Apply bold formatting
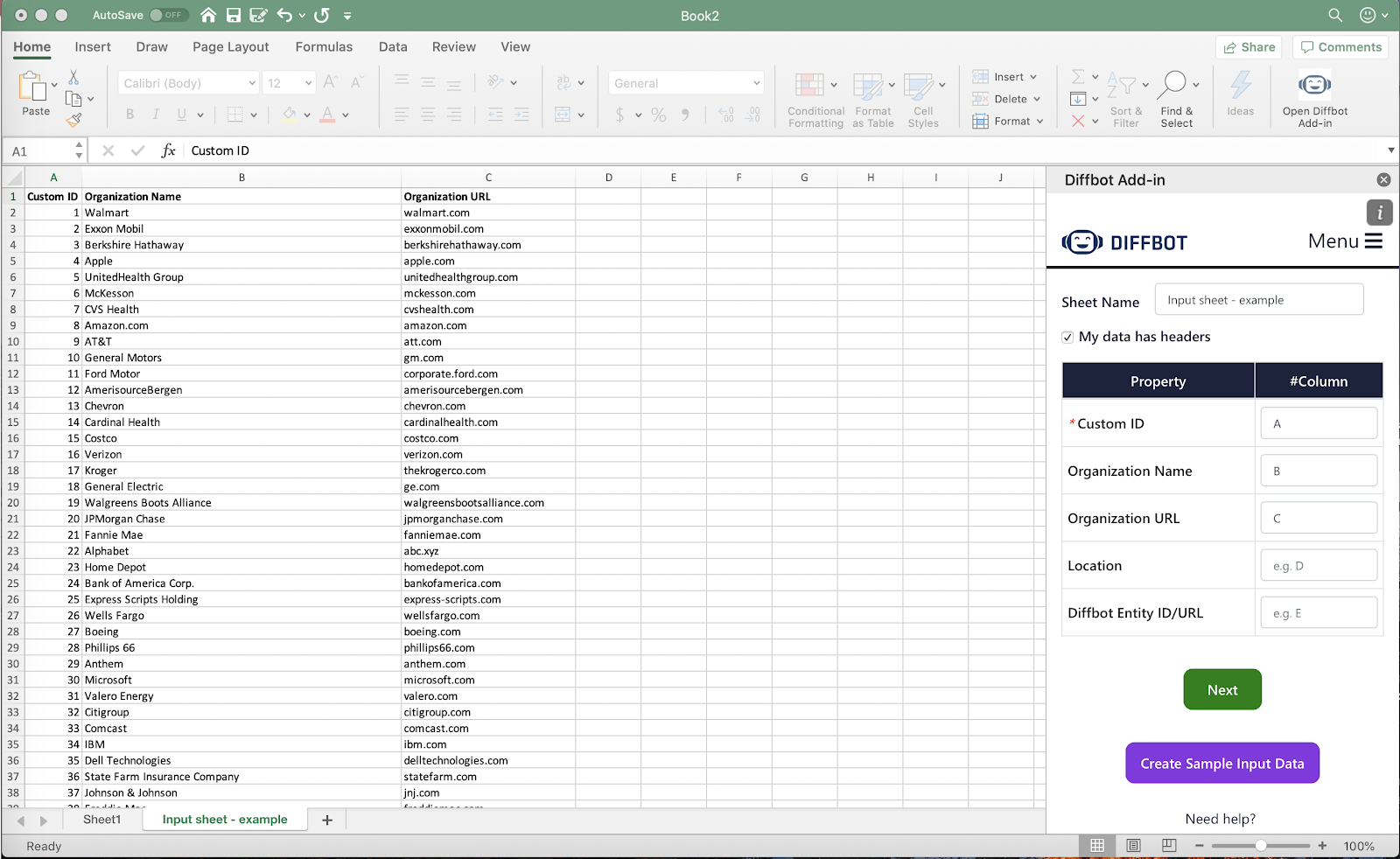1400x859 pixels. [129, 114]
